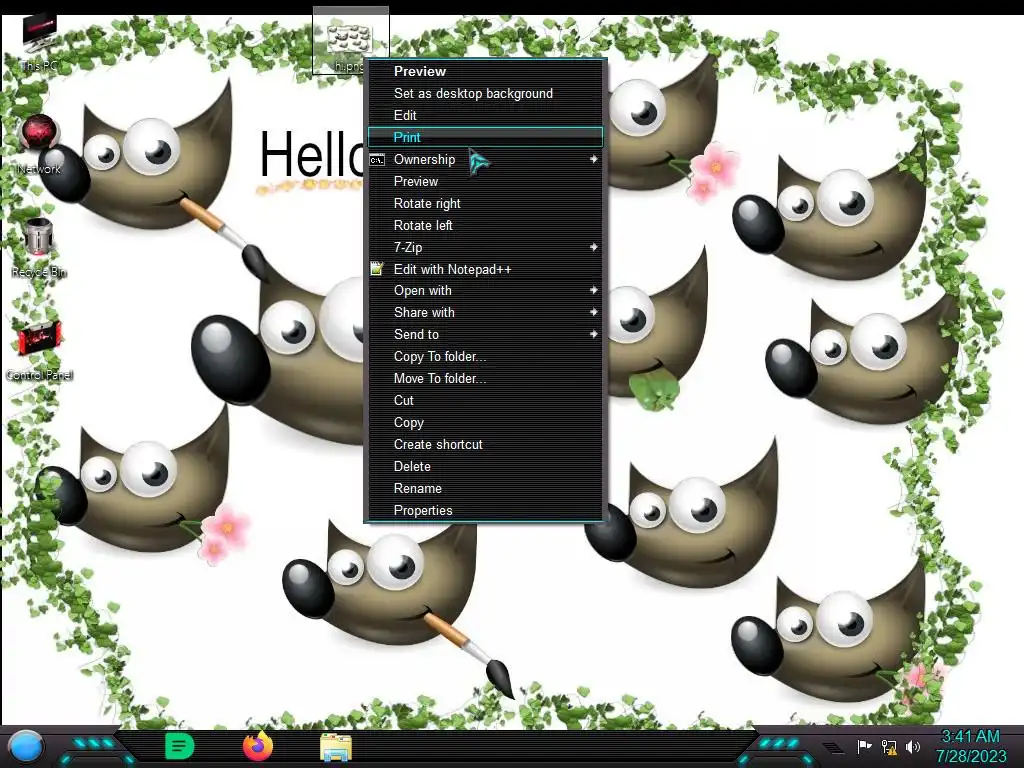The height and width of the screenshot is (768, 1024).
Task: Choose Move To folder...
Action: coord(485,378)
